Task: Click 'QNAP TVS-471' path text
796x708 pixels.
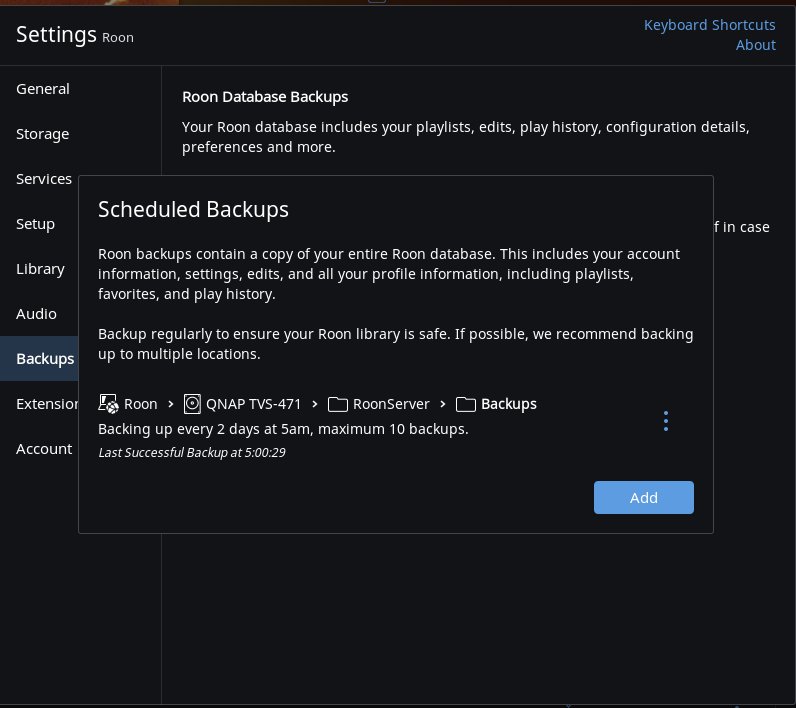Action: (x=253, y=404)
